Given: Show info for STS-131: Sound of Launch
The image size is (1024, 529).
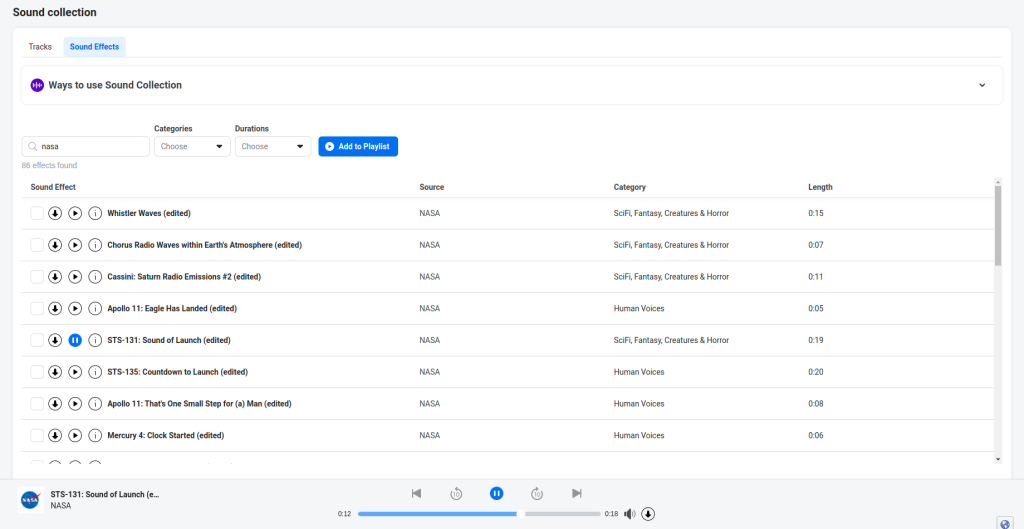Looking at the screenshot, I should click(95, 340).
